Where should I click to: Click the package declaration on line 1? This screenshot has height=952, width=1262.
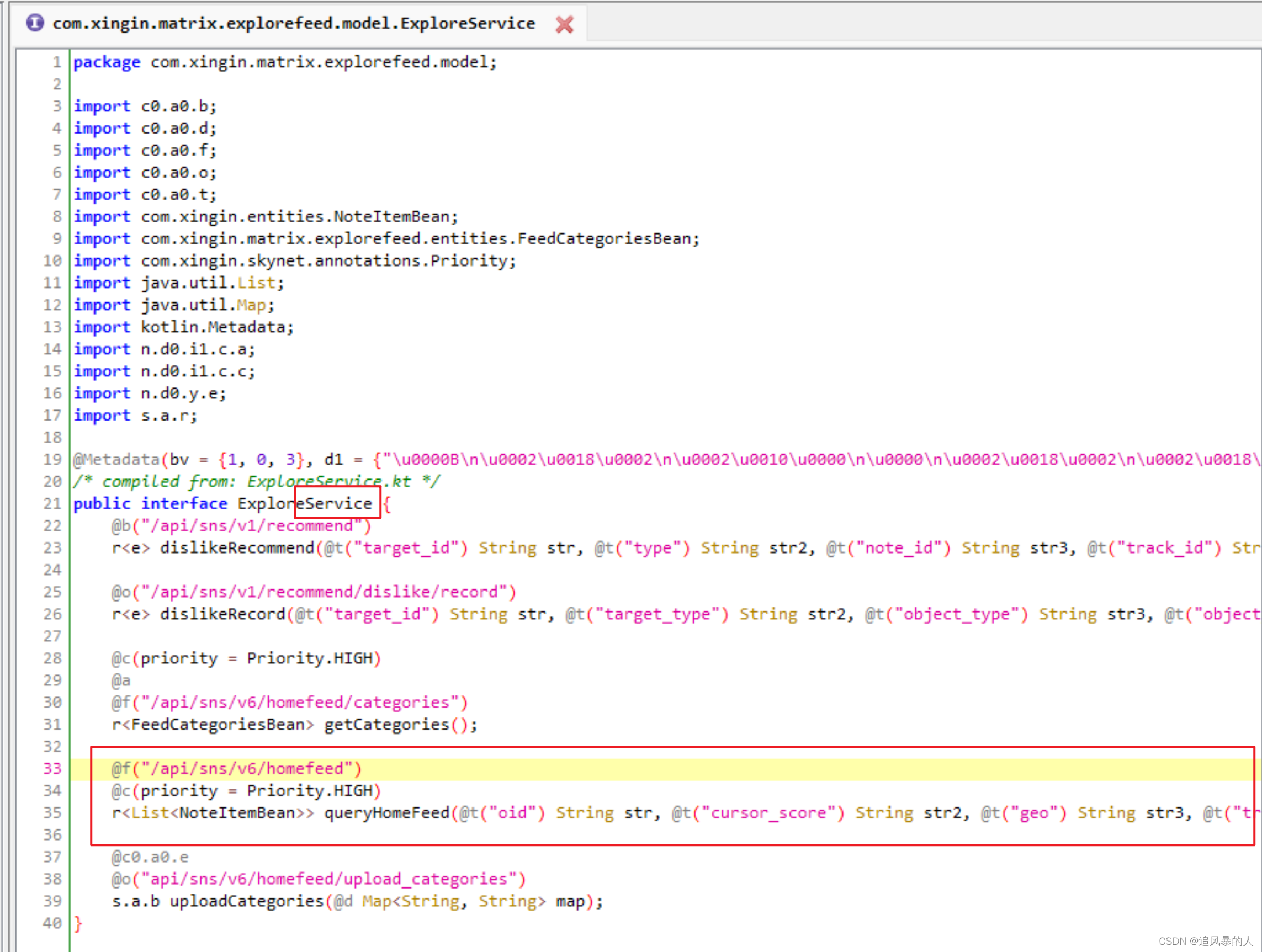pyautogui.click(x=285, y=62)
